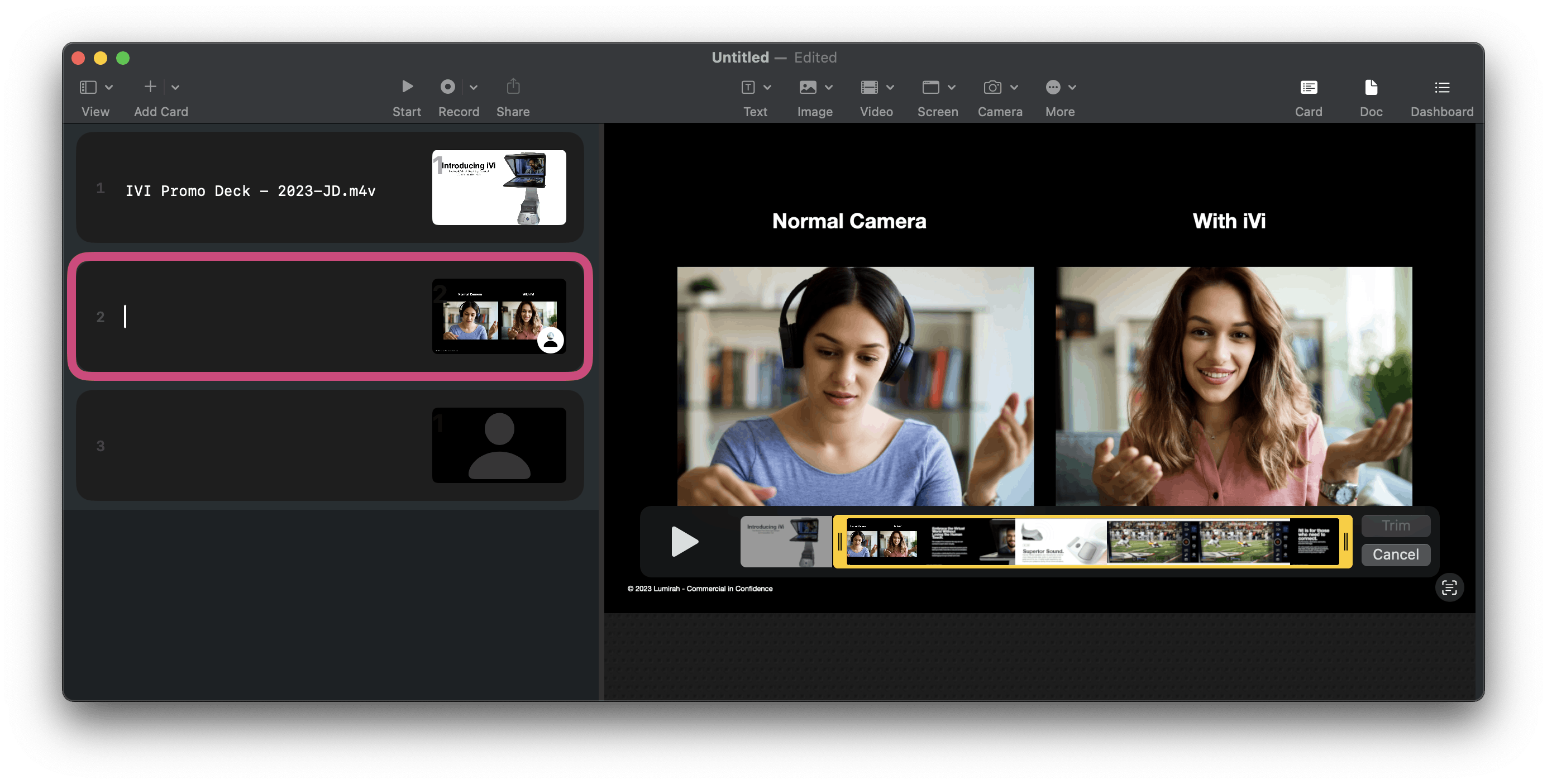Expand the Text dropdown arrow
Screen dimensions: 1547x784
(x=767, y=88)
